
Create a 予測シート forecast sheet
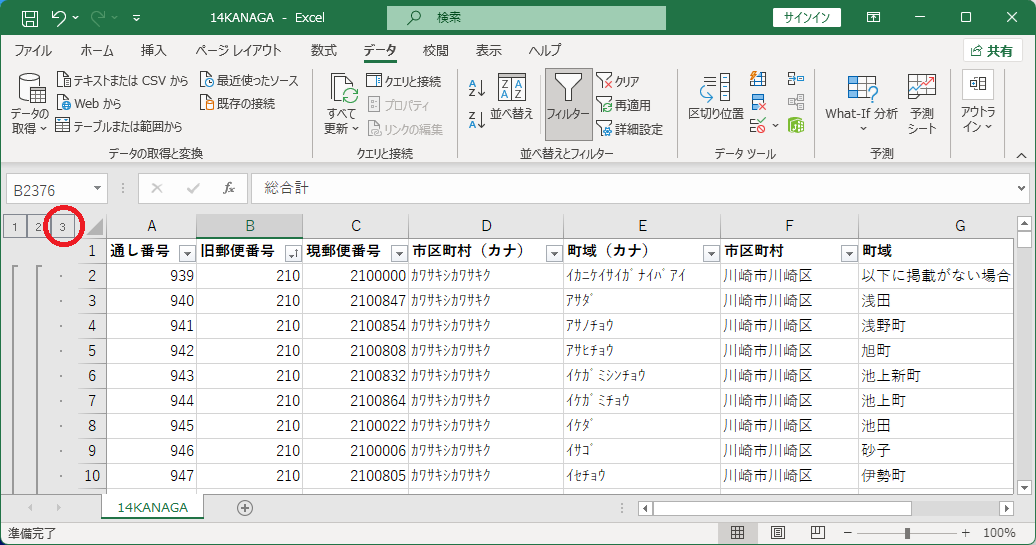pyautogui.click(x=922, y=104)
